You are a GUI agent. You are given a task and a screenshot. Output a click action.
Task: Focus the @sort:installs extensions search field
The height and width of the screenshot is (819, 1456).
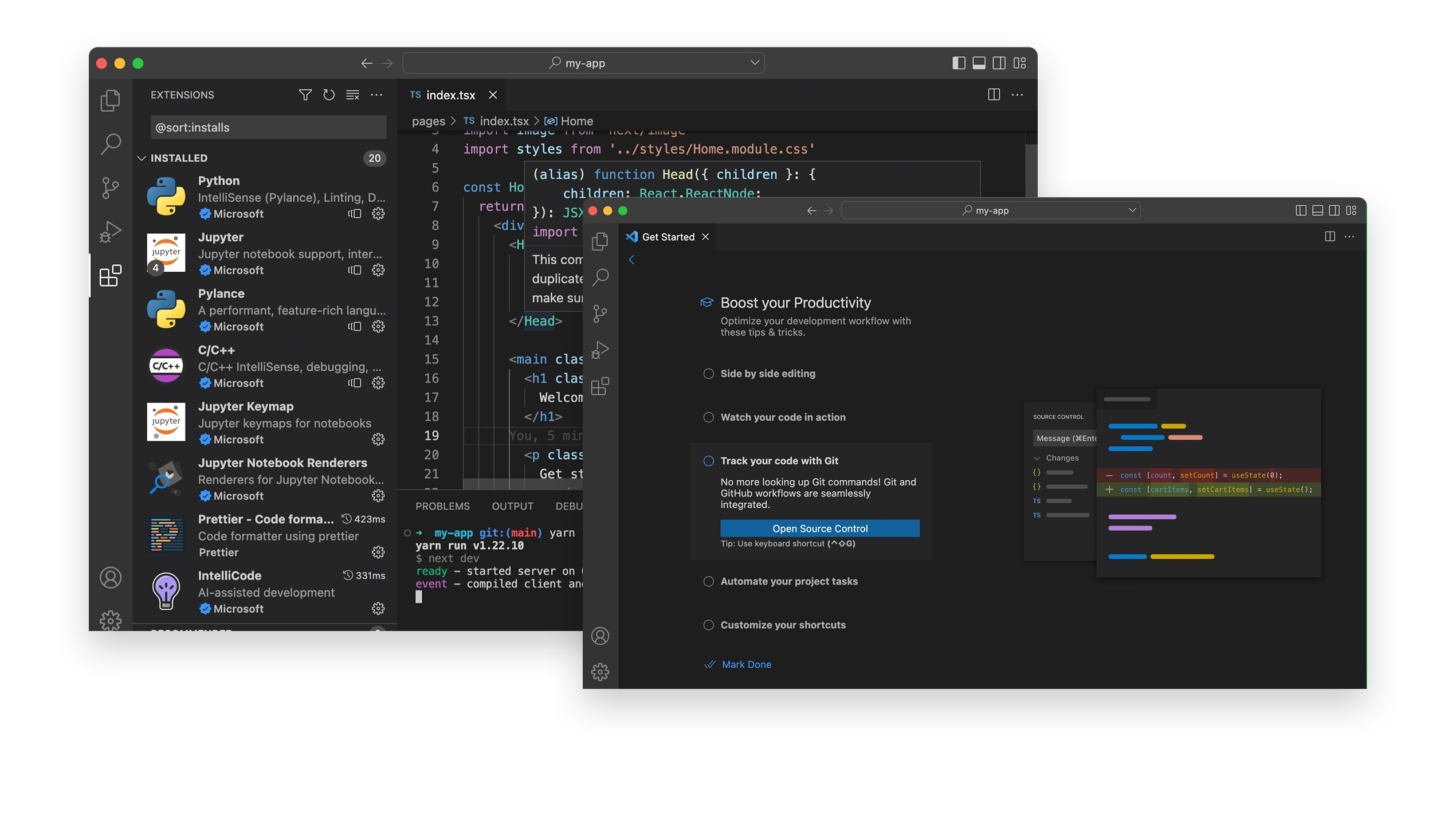(268, 127)
